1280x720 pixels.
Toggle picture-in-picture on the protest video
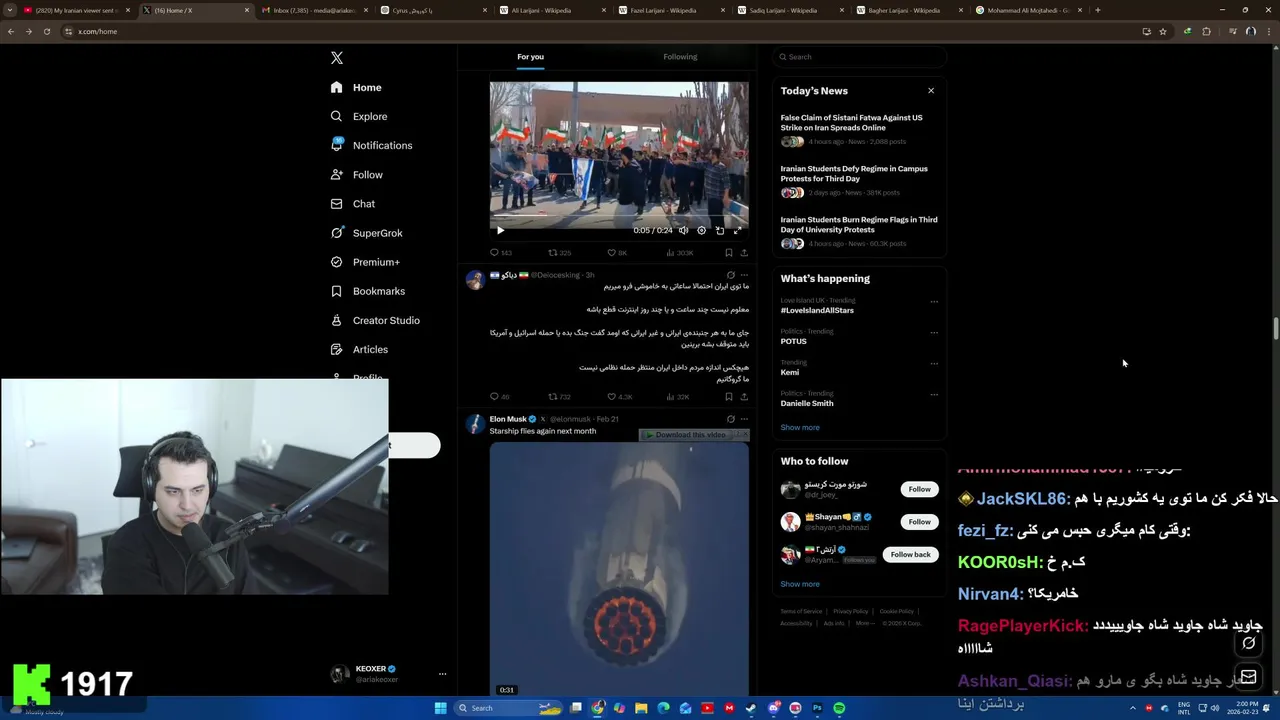tap(720, 230)
